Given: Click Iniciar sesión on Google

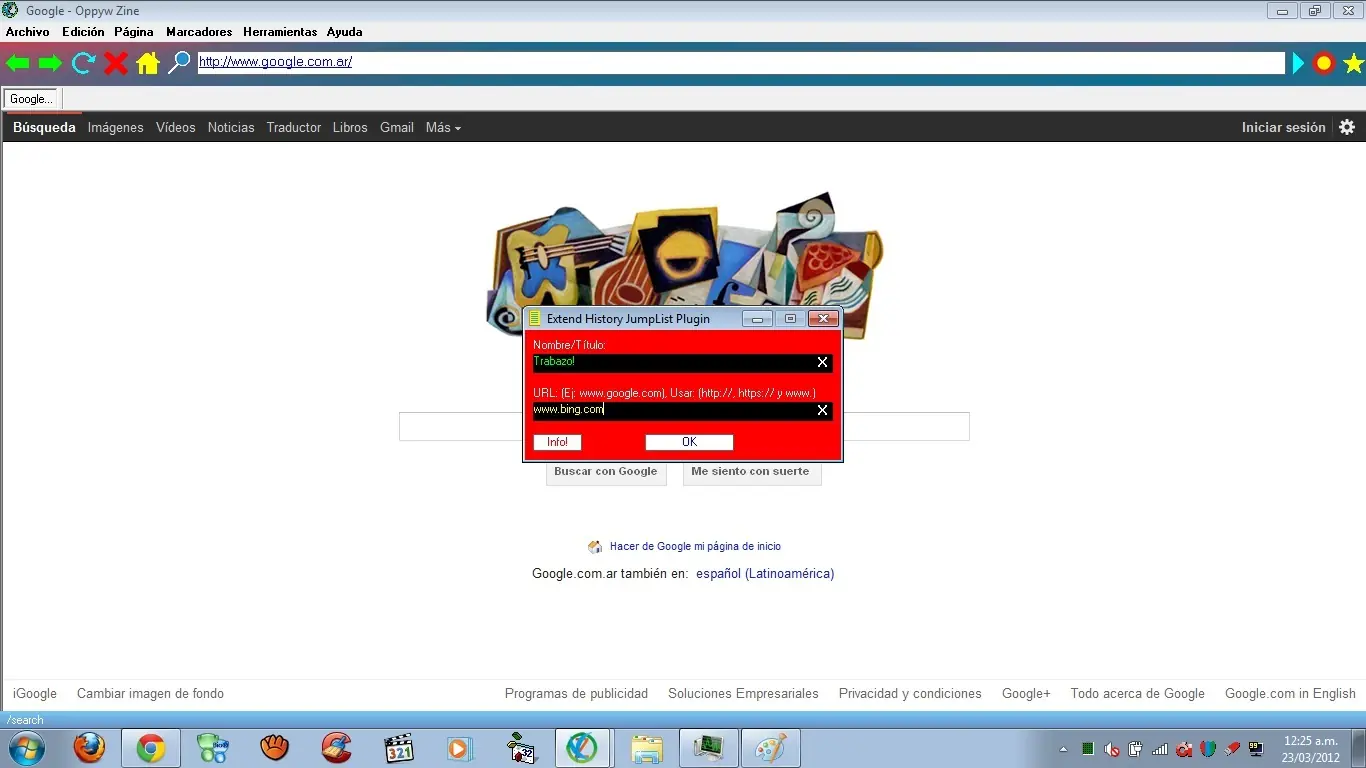Looking at the screenshot, I should click(1283, 127).
